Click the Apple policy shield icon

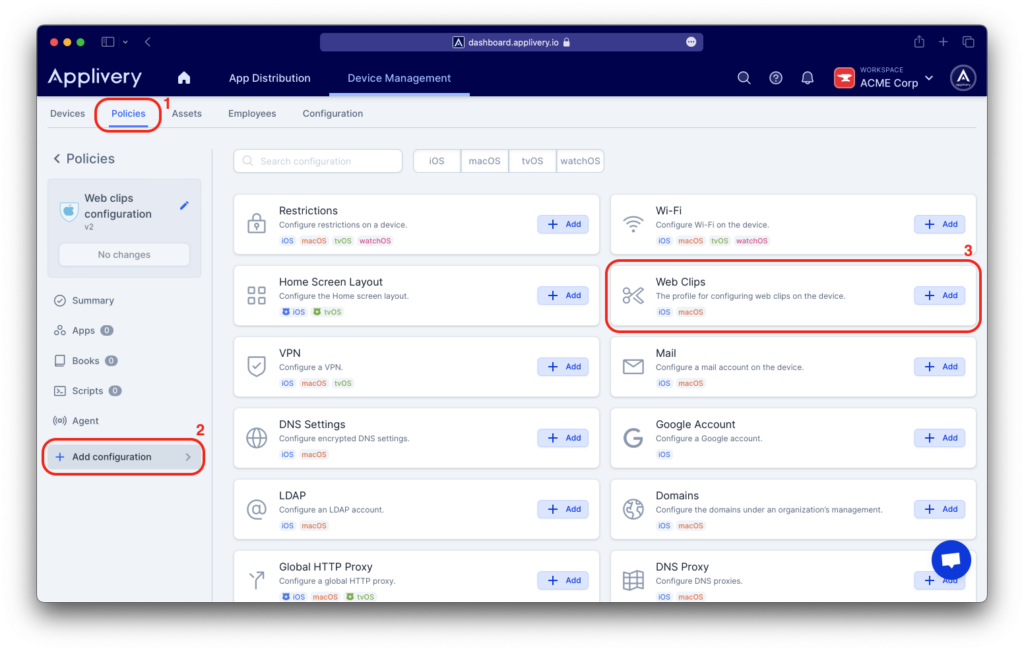click(69, 211)
